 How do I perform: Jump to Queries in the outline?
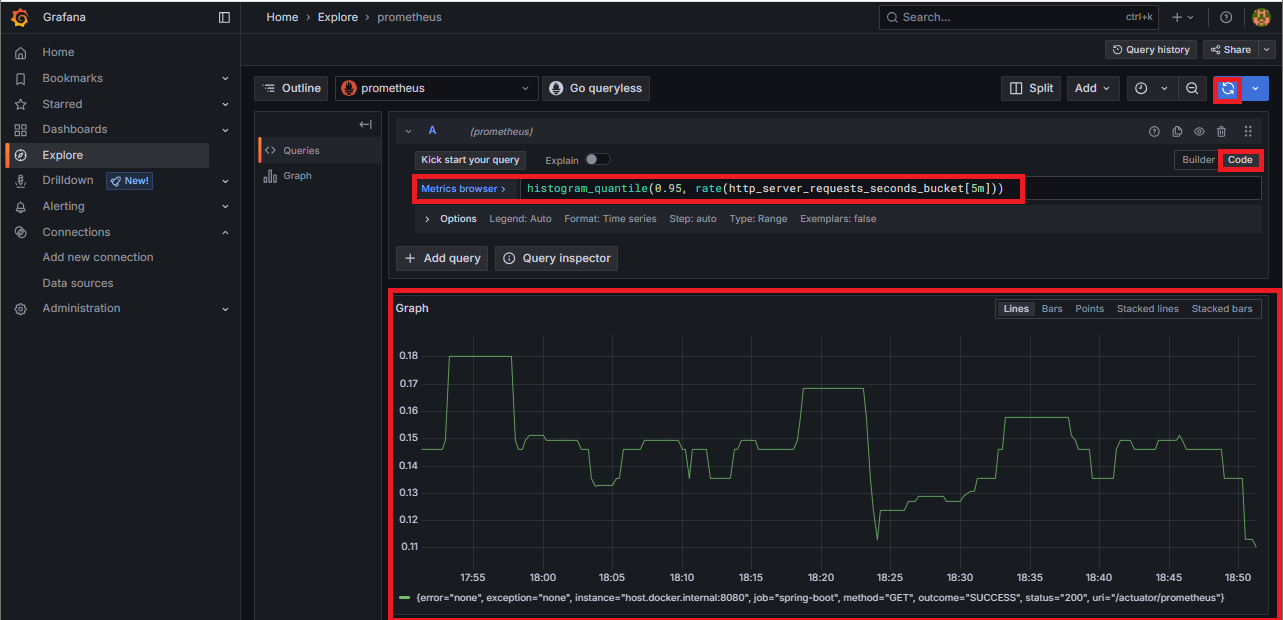[x=320, y=150]
